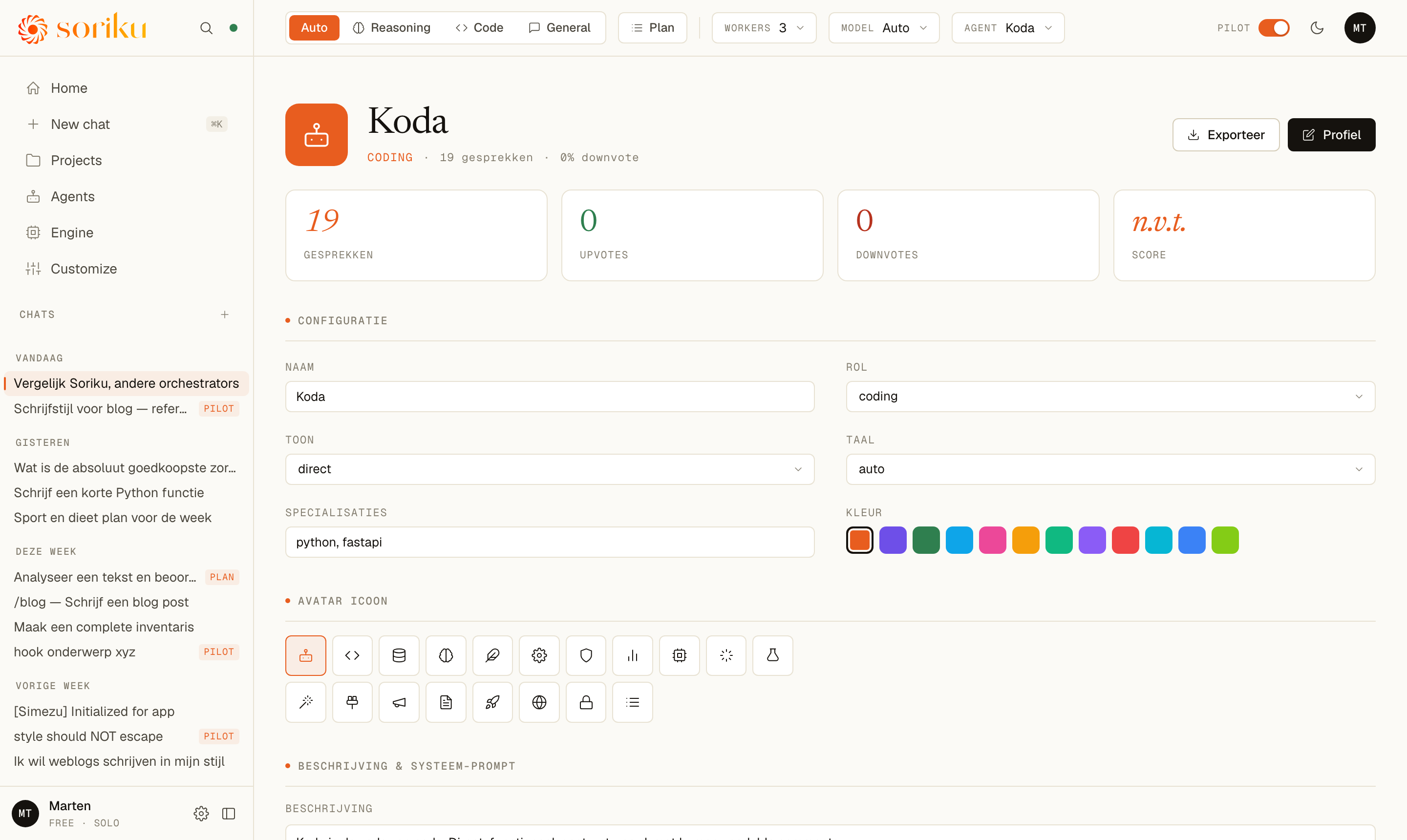The image size is (1407, 840).
Task: Select the brush avatar icon beside the wand
Action: pos(352,702)
